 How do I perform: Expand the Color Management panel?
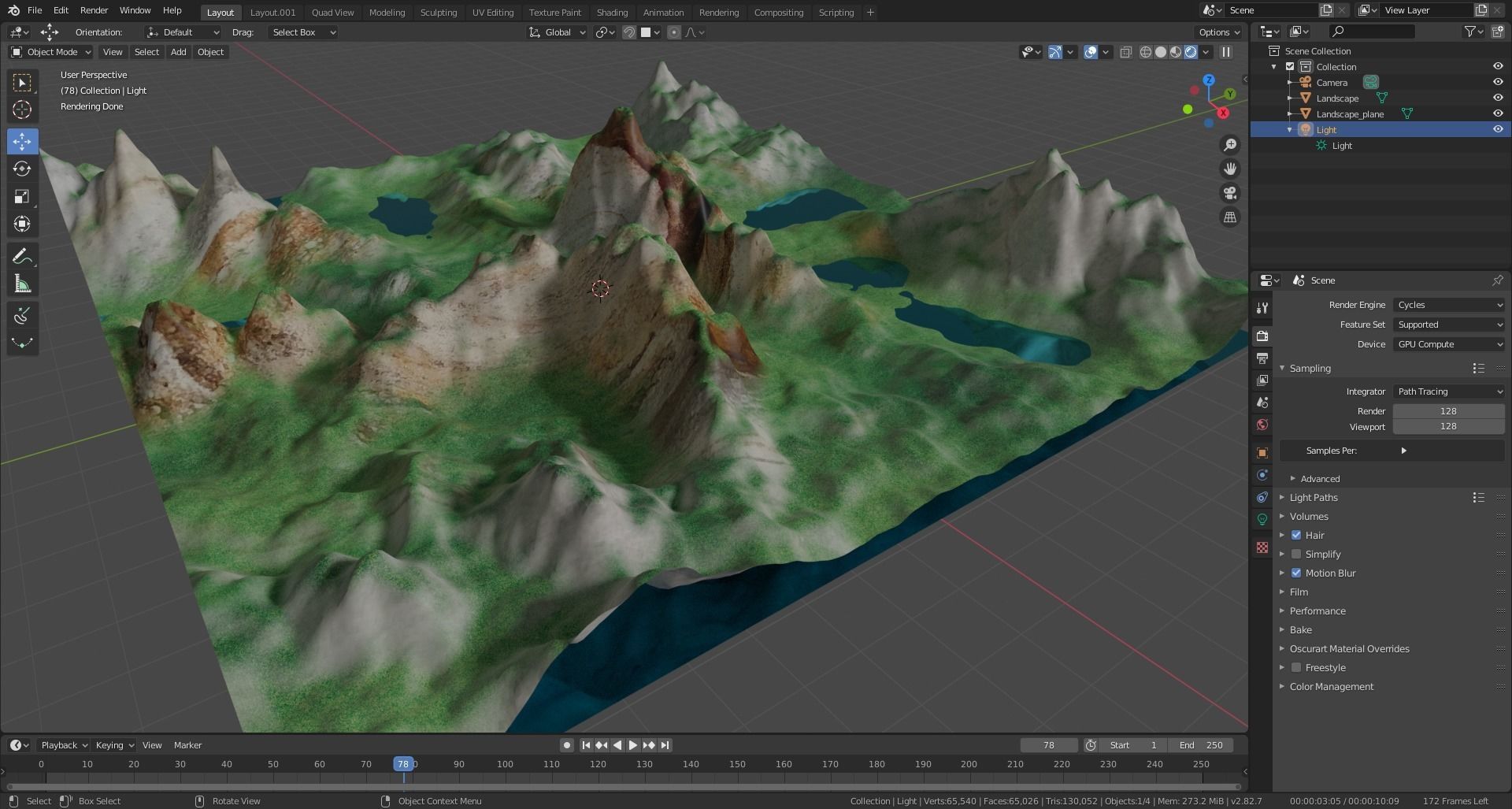click(x=1331, y=687)
